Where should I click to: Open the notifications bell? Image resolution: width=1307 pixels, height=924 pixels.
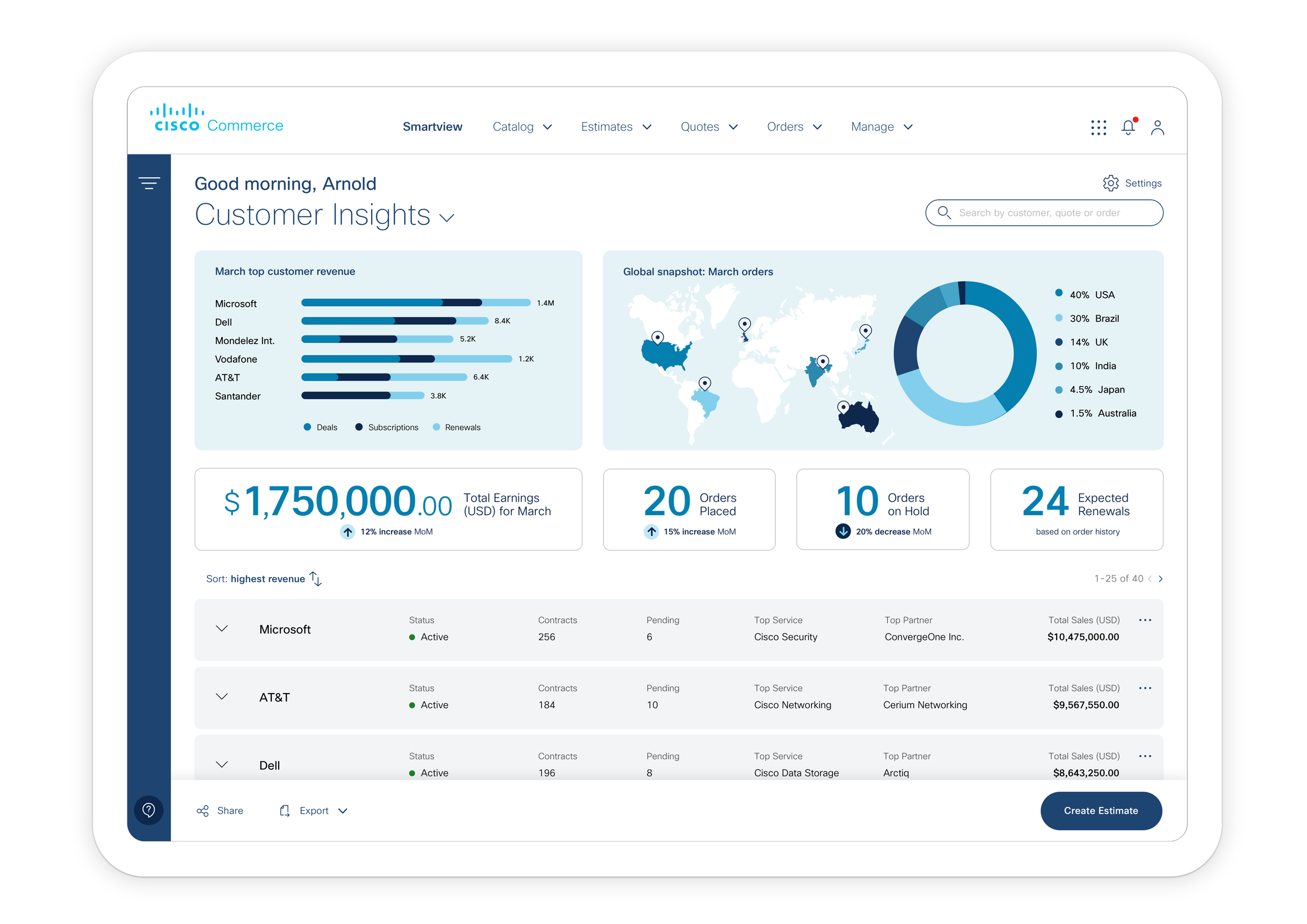(x=1128, y=127)
